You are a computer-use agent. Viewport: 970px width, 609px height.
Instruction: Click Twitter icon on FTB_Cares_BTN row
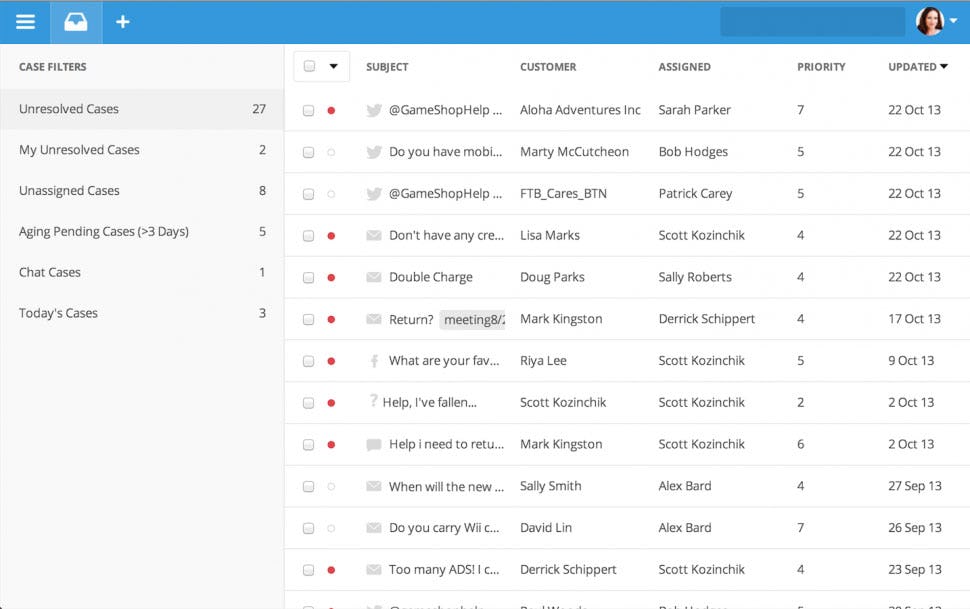pos(374,194)
